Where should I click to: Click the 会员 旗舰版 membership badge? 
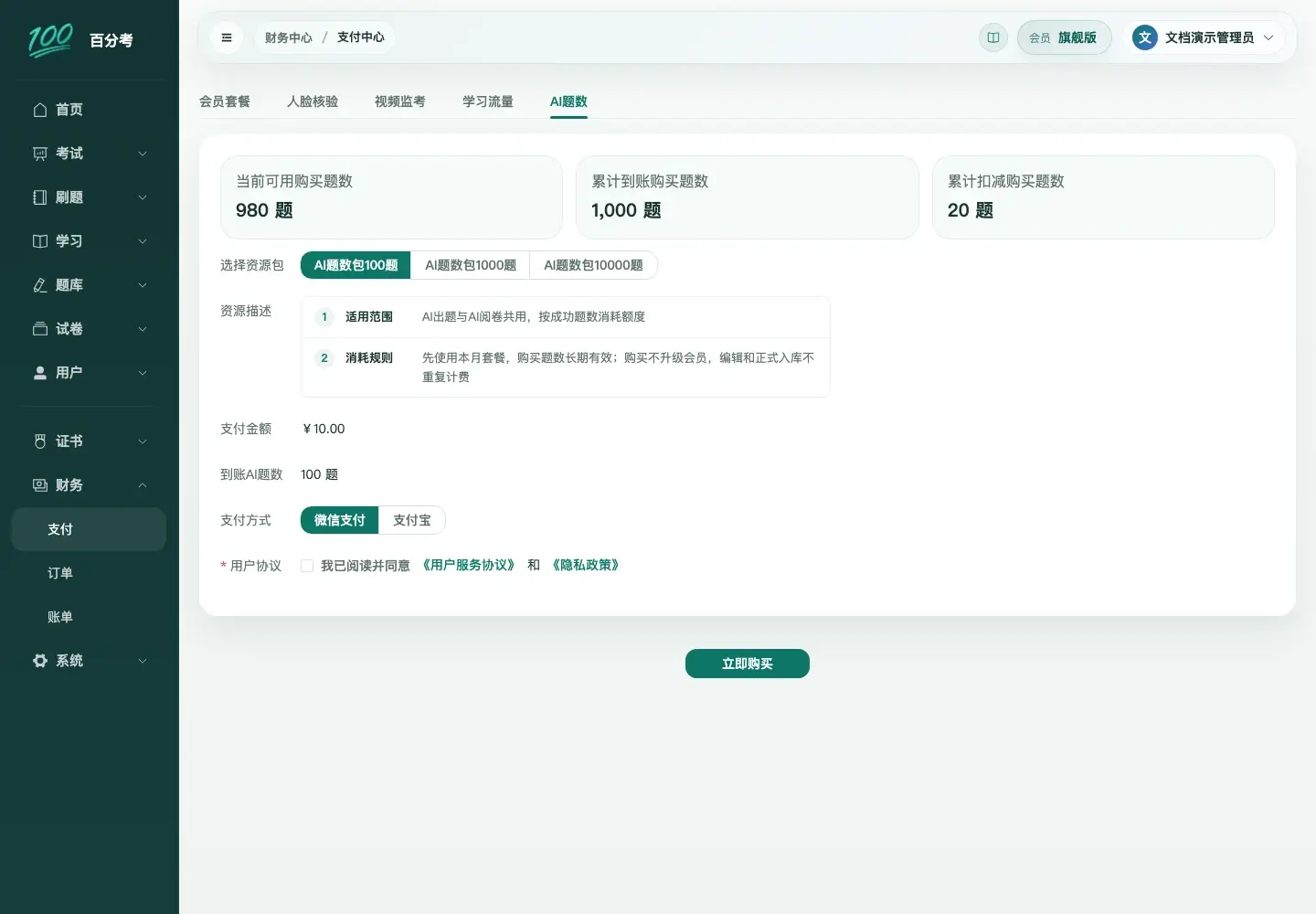(x=1064, y=37)
